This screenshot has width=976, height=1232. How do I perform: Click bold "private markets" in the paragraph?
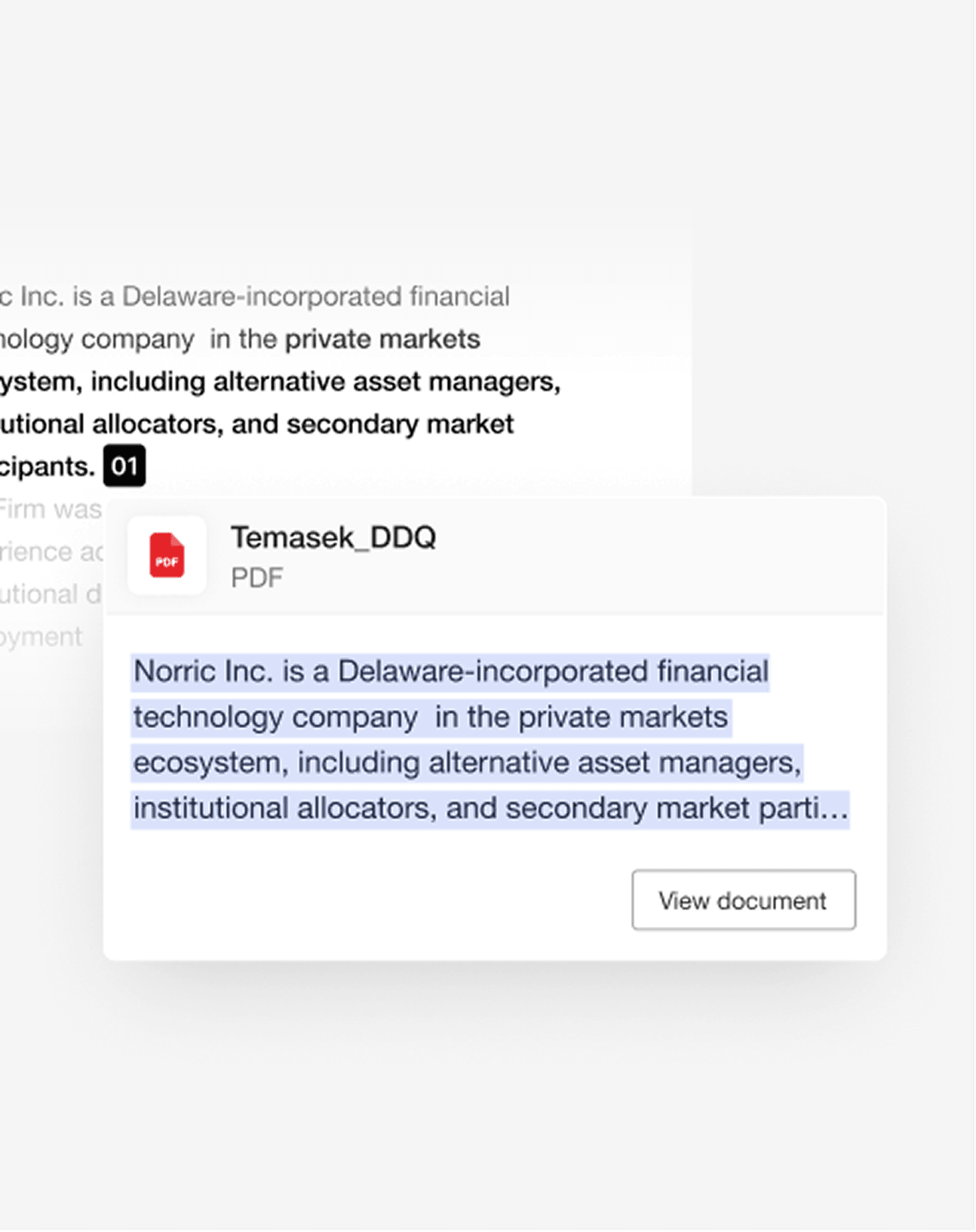[382, 339]
